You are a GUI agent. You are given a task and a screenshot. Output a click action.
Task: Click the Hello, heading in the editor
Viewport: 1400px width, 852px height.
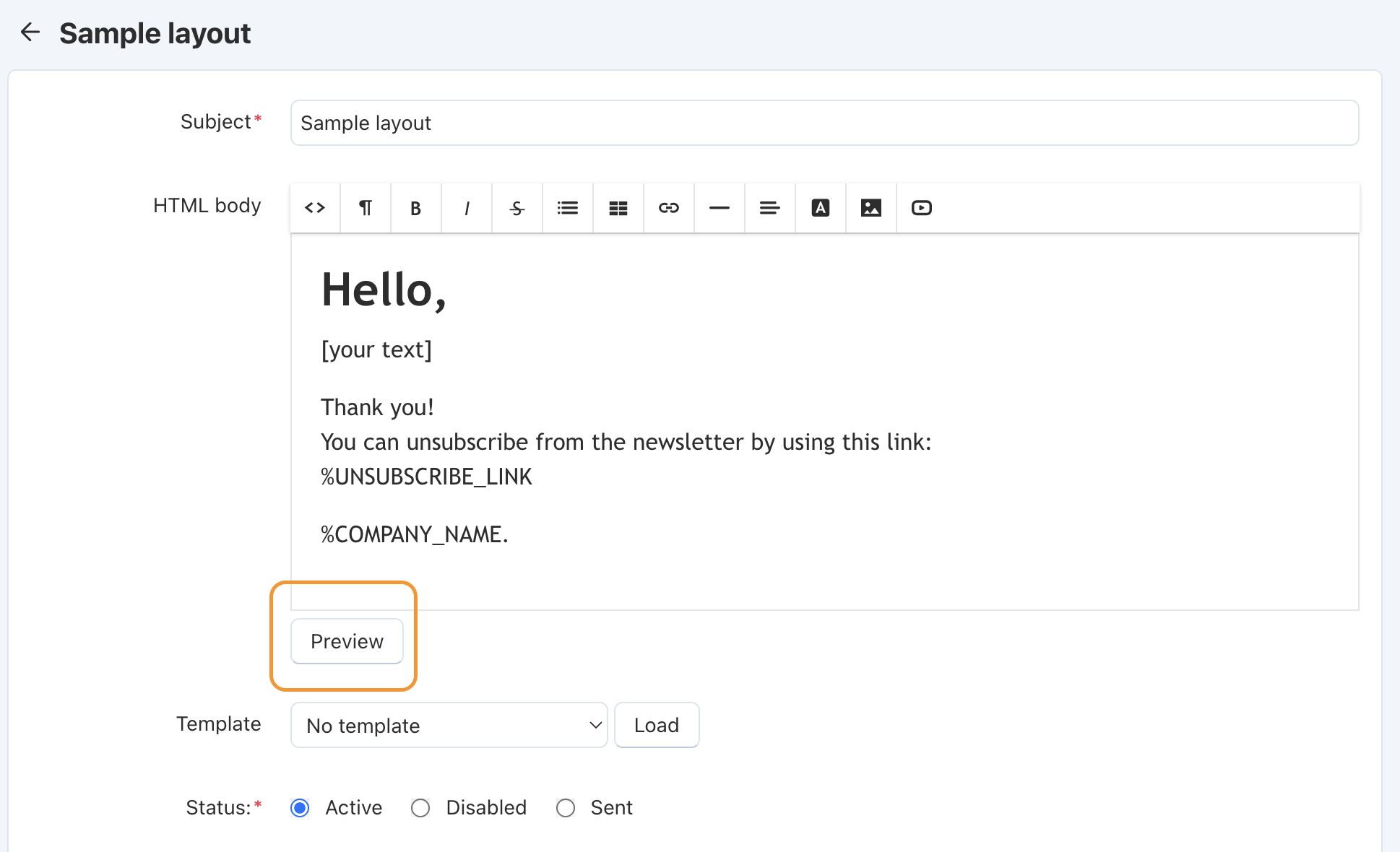tap(384, 290)
